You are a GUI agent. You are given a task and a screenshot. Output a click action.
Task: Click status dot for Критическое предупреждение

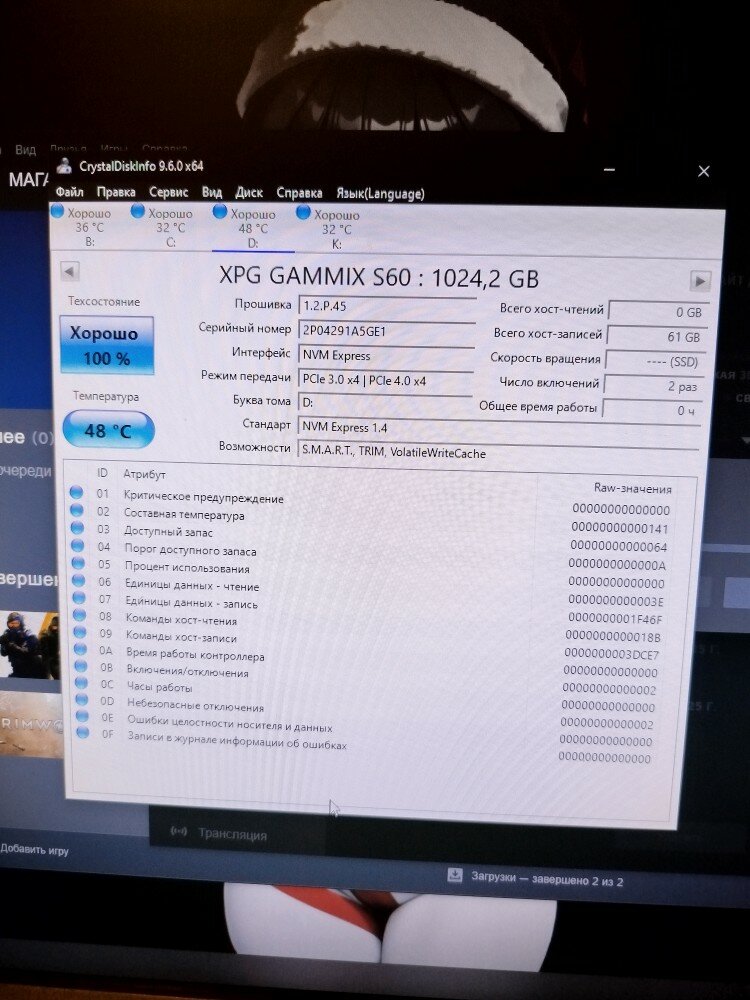point(77,492)
